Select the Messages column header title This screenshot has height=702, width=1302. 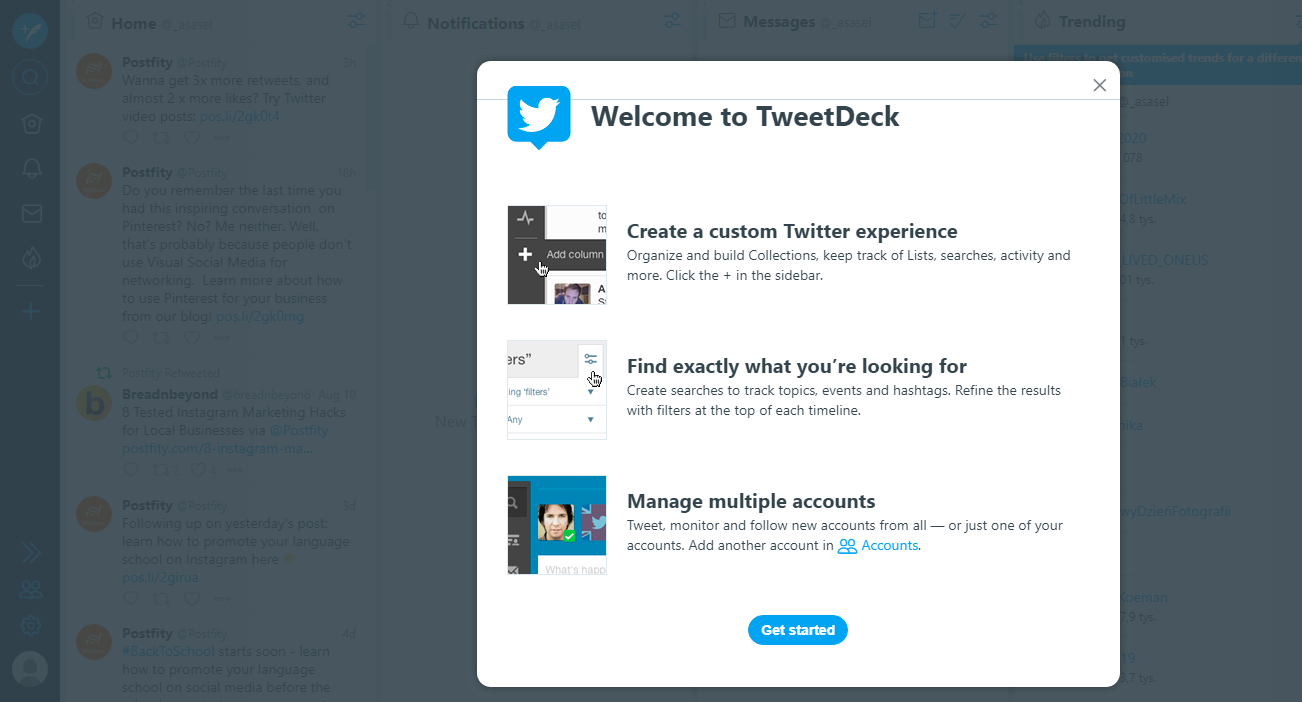779,22
